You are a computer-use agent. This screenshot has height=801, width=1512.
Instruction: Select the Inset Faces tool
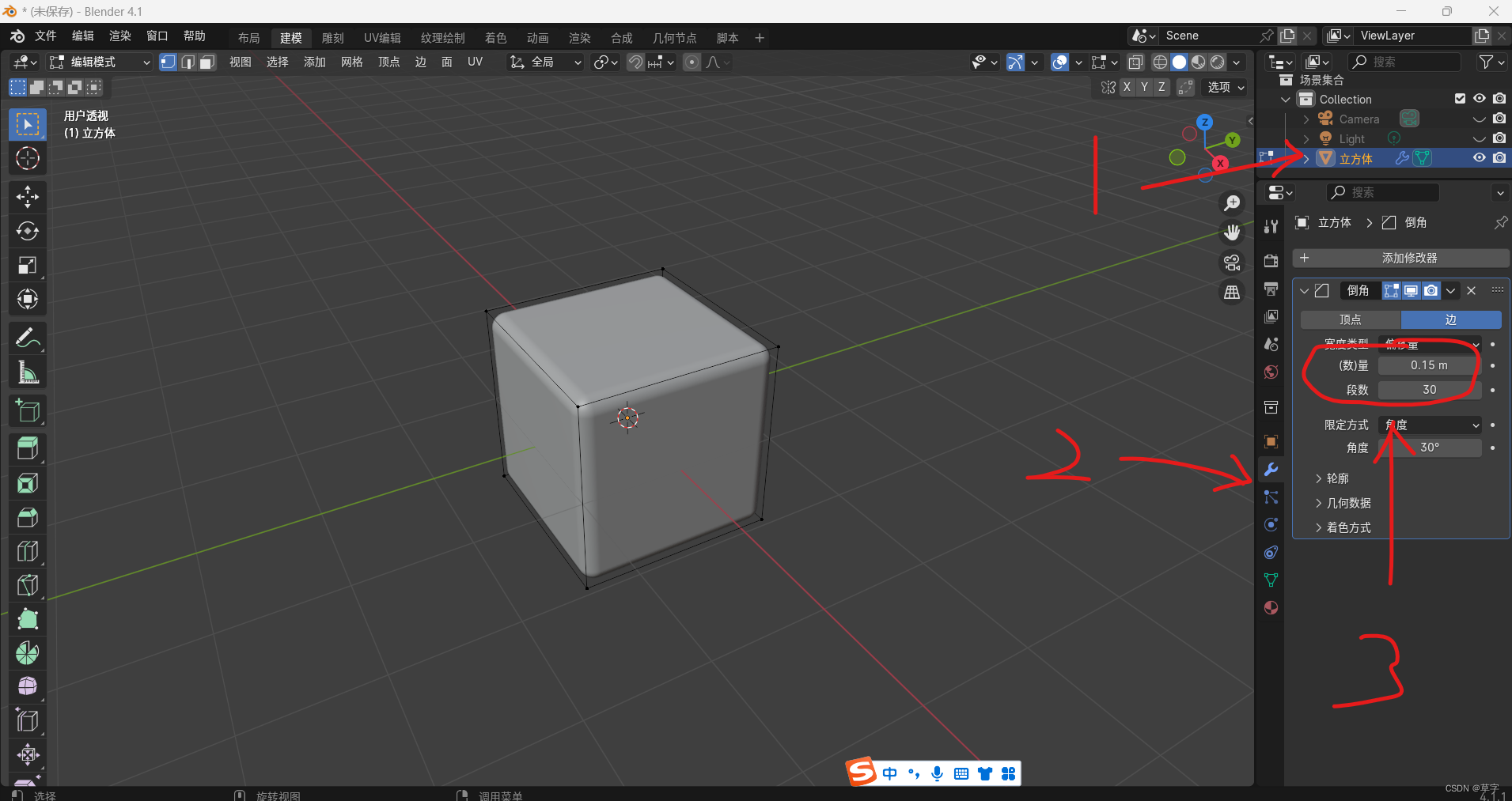(x=28, y=482)
